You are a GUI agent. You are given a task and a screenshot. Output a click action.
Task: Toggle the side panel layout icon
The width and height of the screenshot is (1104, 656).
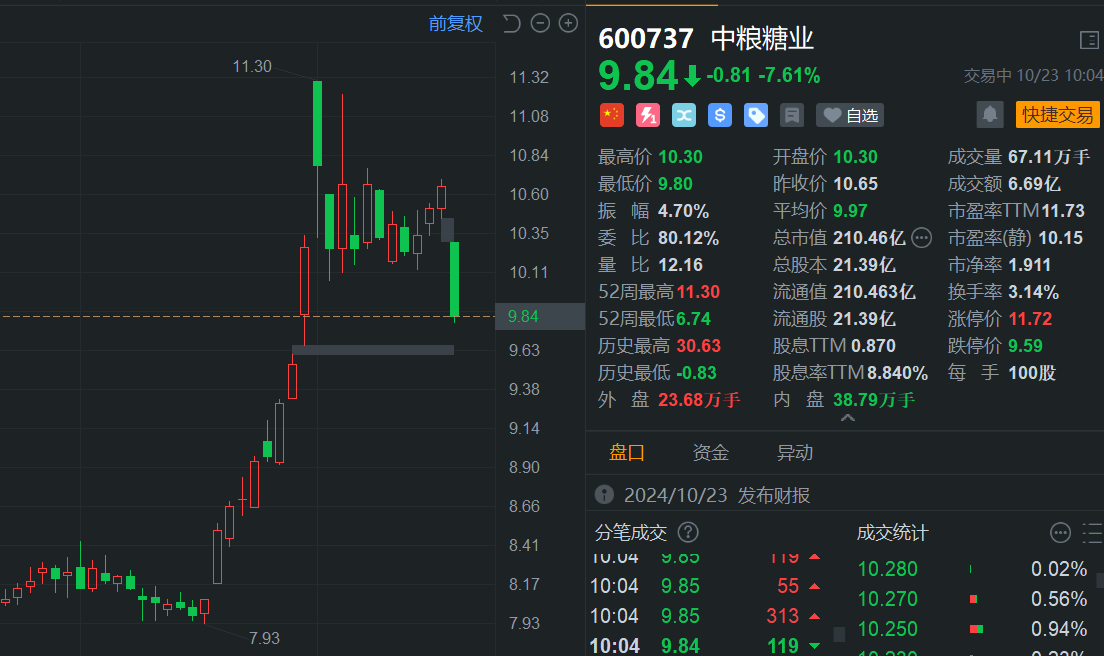click(1089, 40)
